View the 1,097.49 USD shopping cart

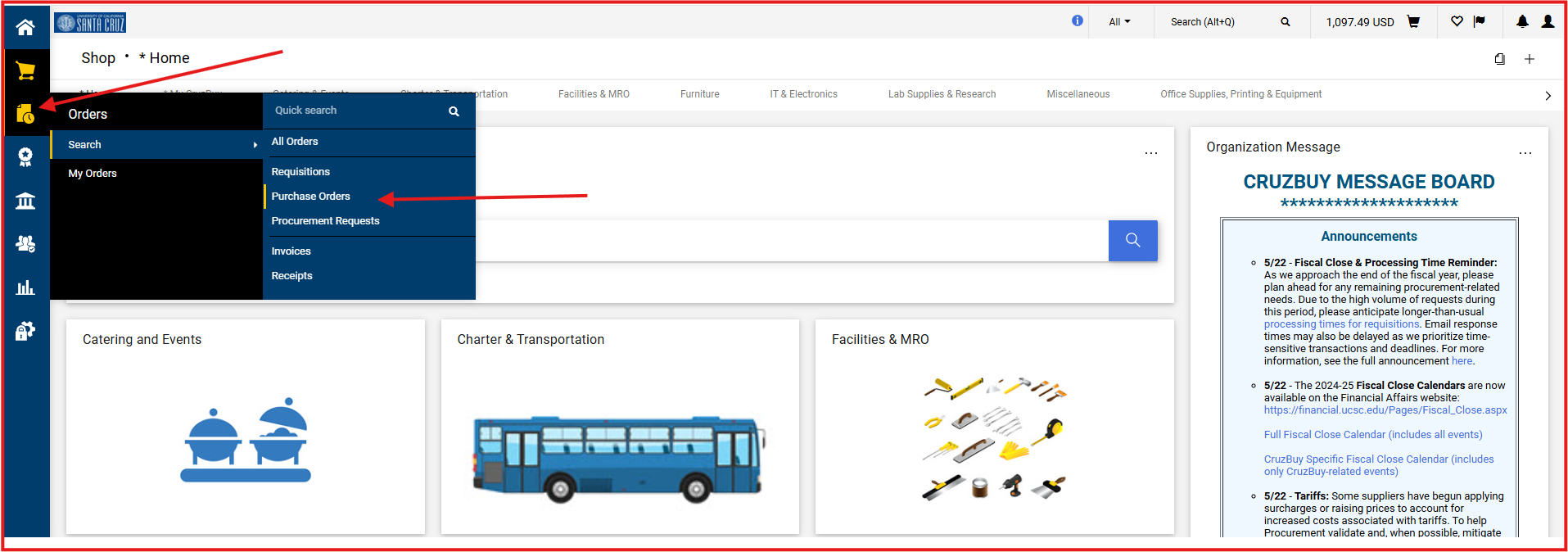point(1372,22)
